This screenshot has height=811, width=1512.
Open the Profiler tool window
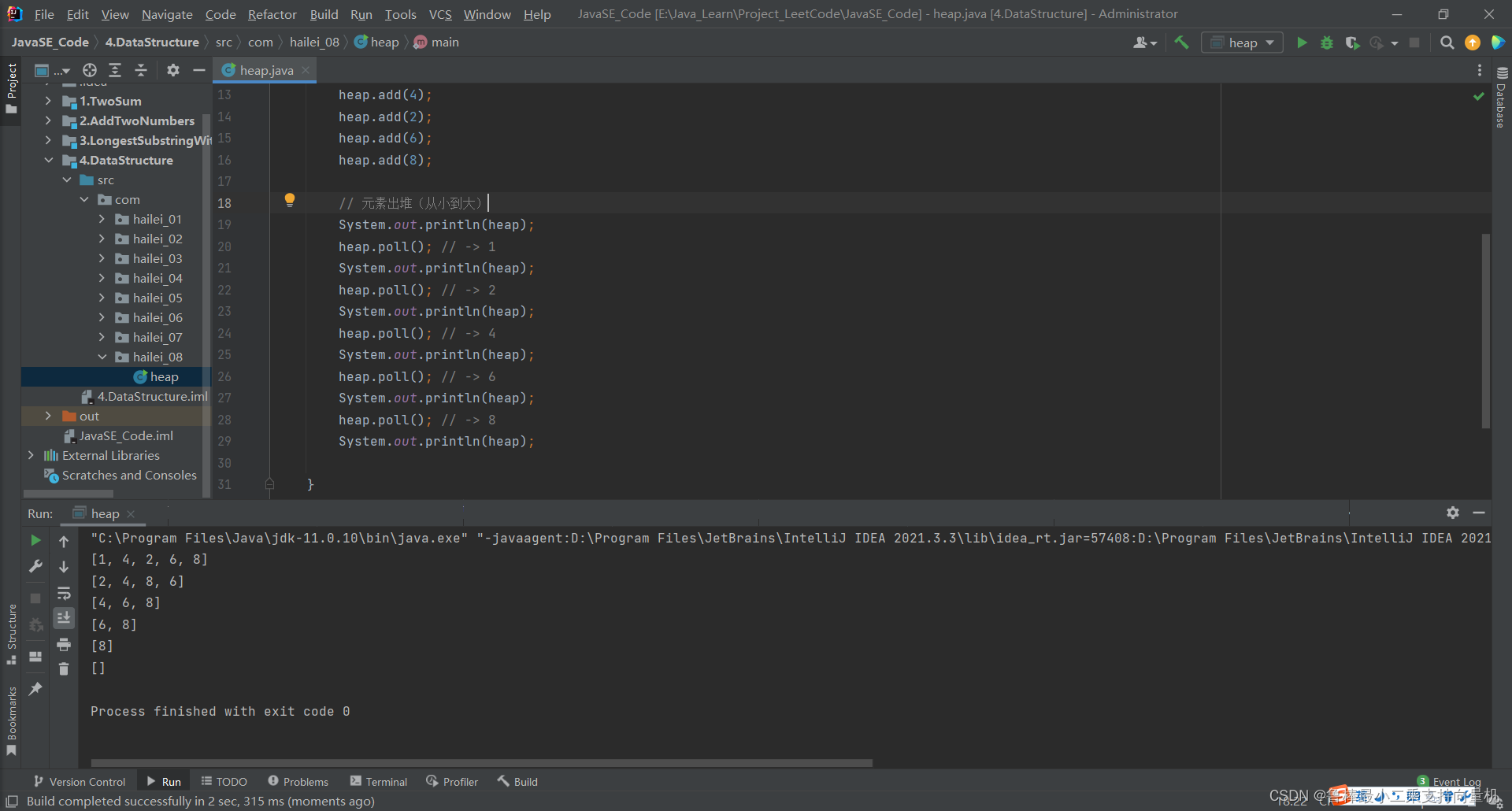click(452, 781)
